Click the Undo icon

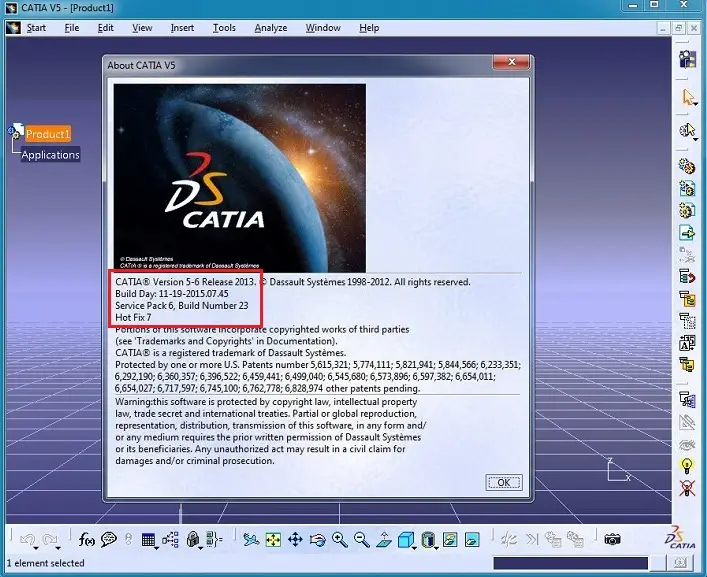[28, 539]
